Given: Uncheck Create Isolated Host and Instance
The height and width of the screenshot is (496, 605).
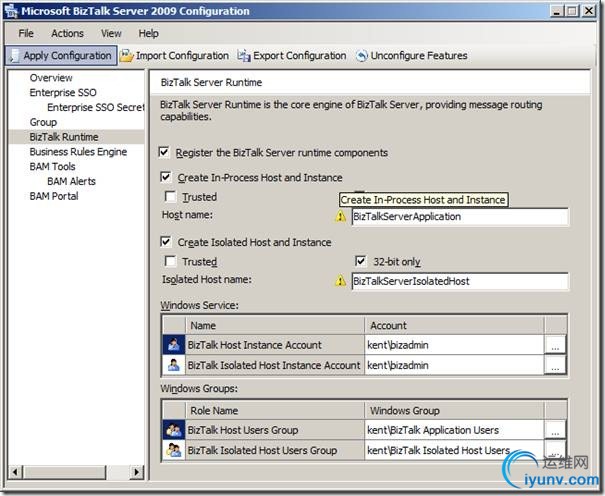Looking at the screenshot, I should click(x=166, y=242).
